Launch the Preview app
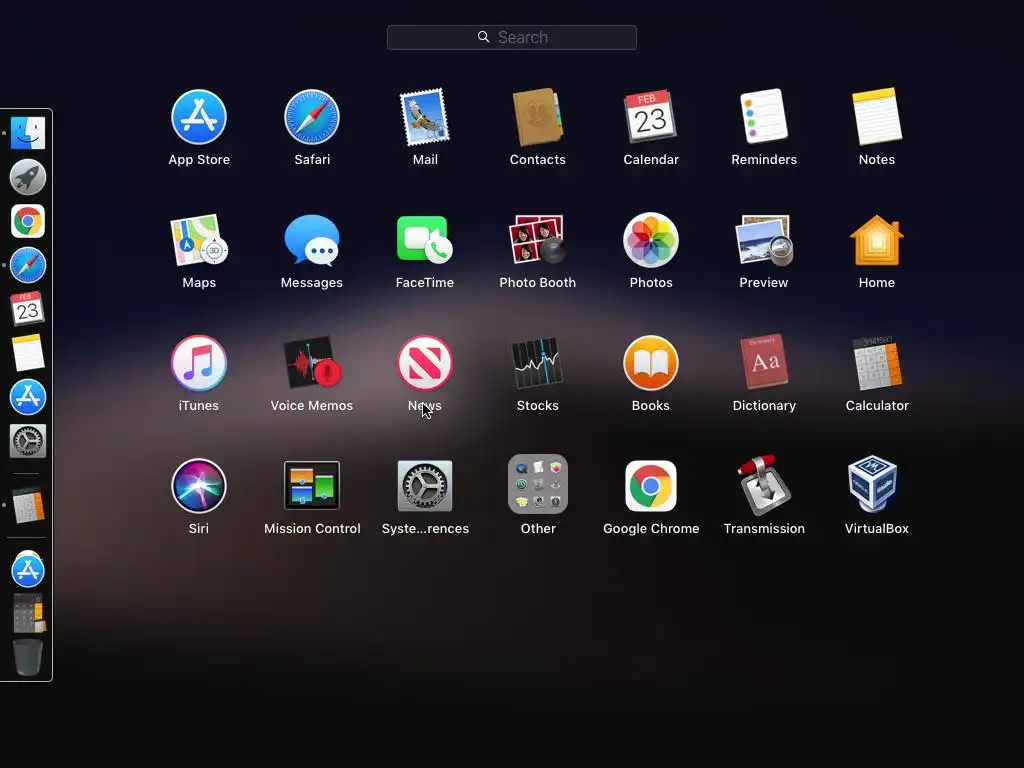 (x=763, y=240)
